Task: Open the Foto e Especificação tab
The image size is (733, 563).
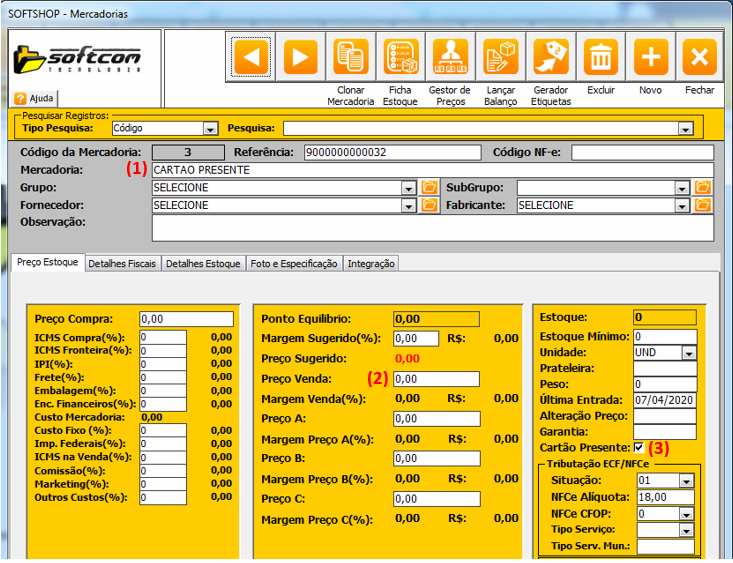Action: coord(293,264)
